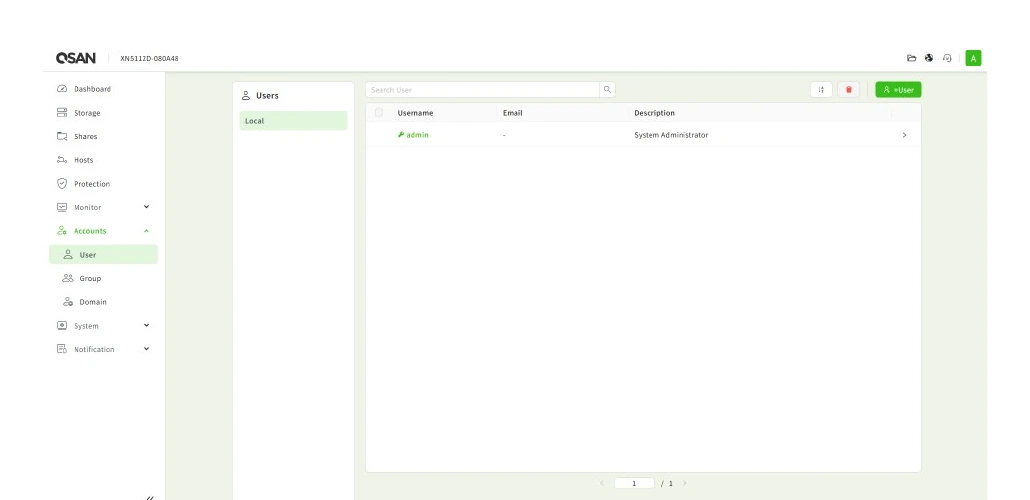Click the System Administrator description cell
This screenshot has width=1030, height=500.
pos(671,135)
